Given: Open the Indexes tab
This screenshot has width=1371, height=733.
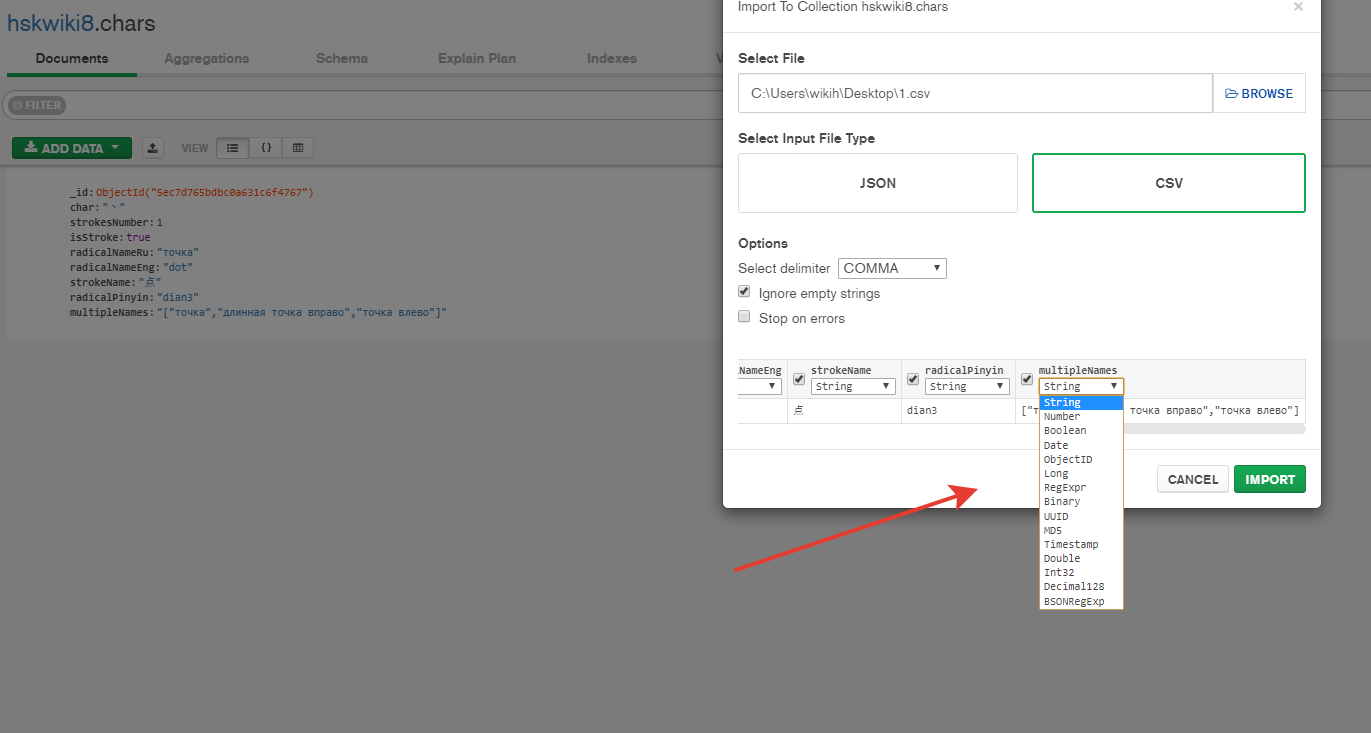Looking at the screenshot, I should [x=612, y=58].
